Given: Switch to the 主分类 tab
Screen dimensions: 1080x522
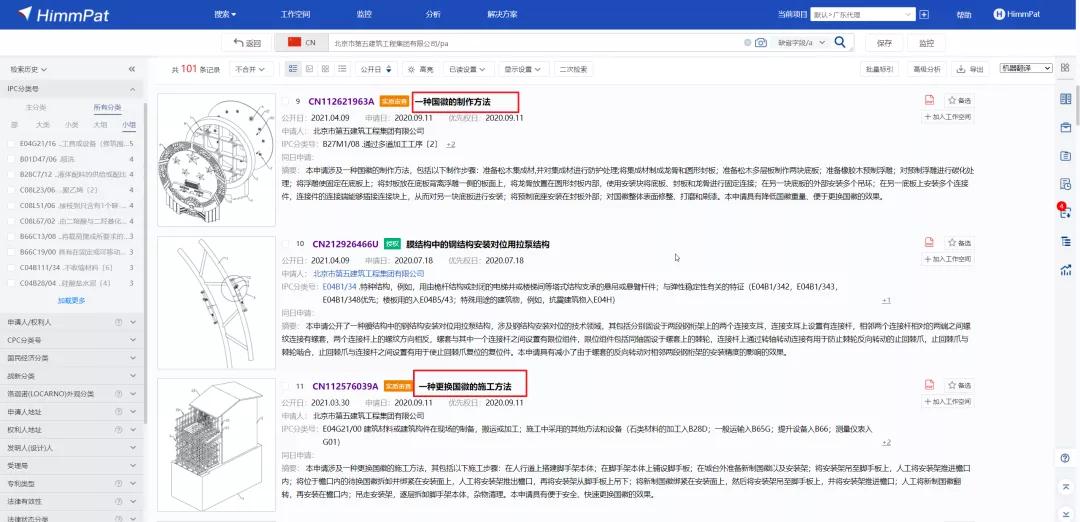Looking at the screenshot, I should tap(36, 107).
